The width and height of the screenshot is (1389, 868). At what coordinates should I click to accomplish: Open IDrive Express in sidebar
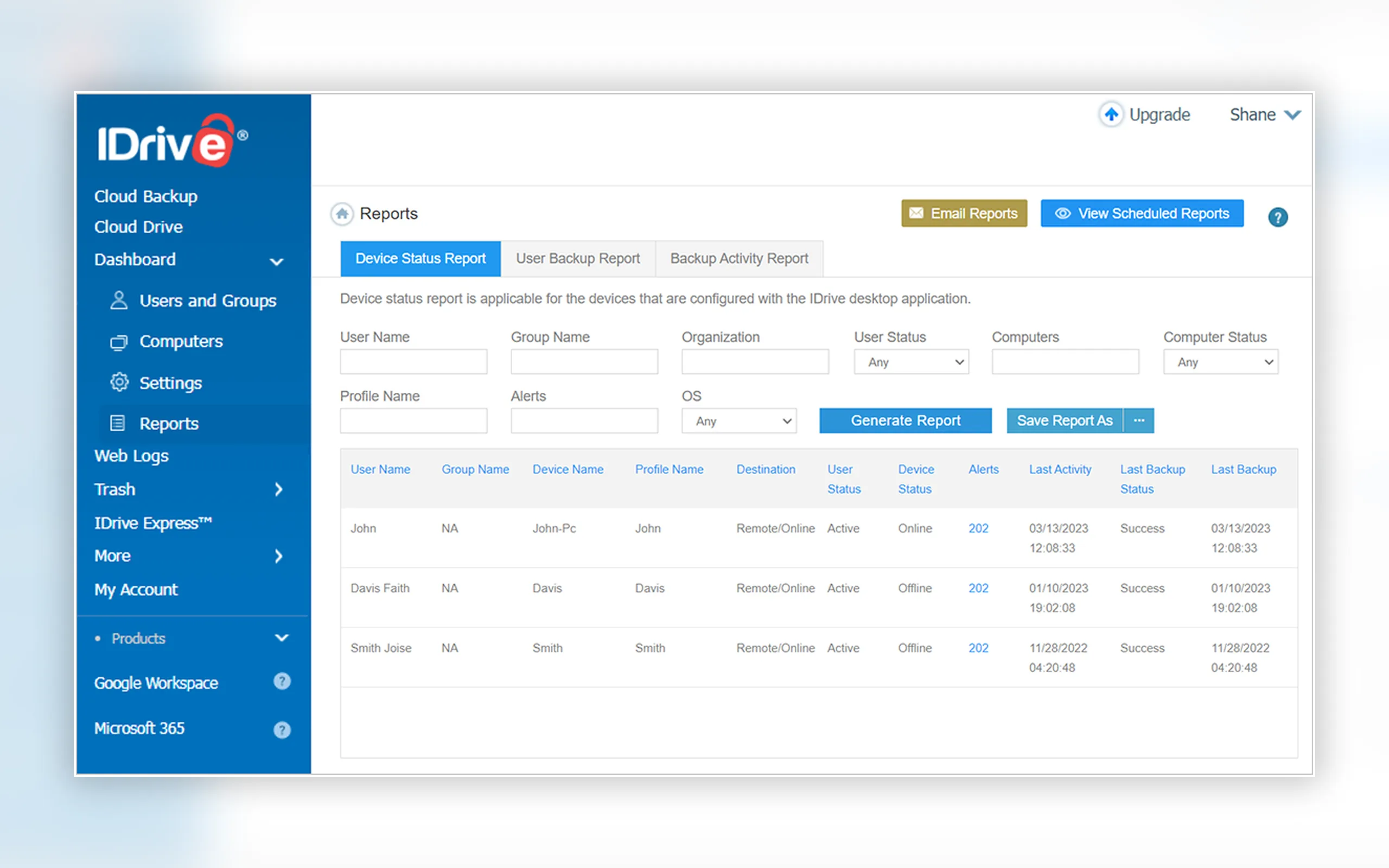coord(153,523)
